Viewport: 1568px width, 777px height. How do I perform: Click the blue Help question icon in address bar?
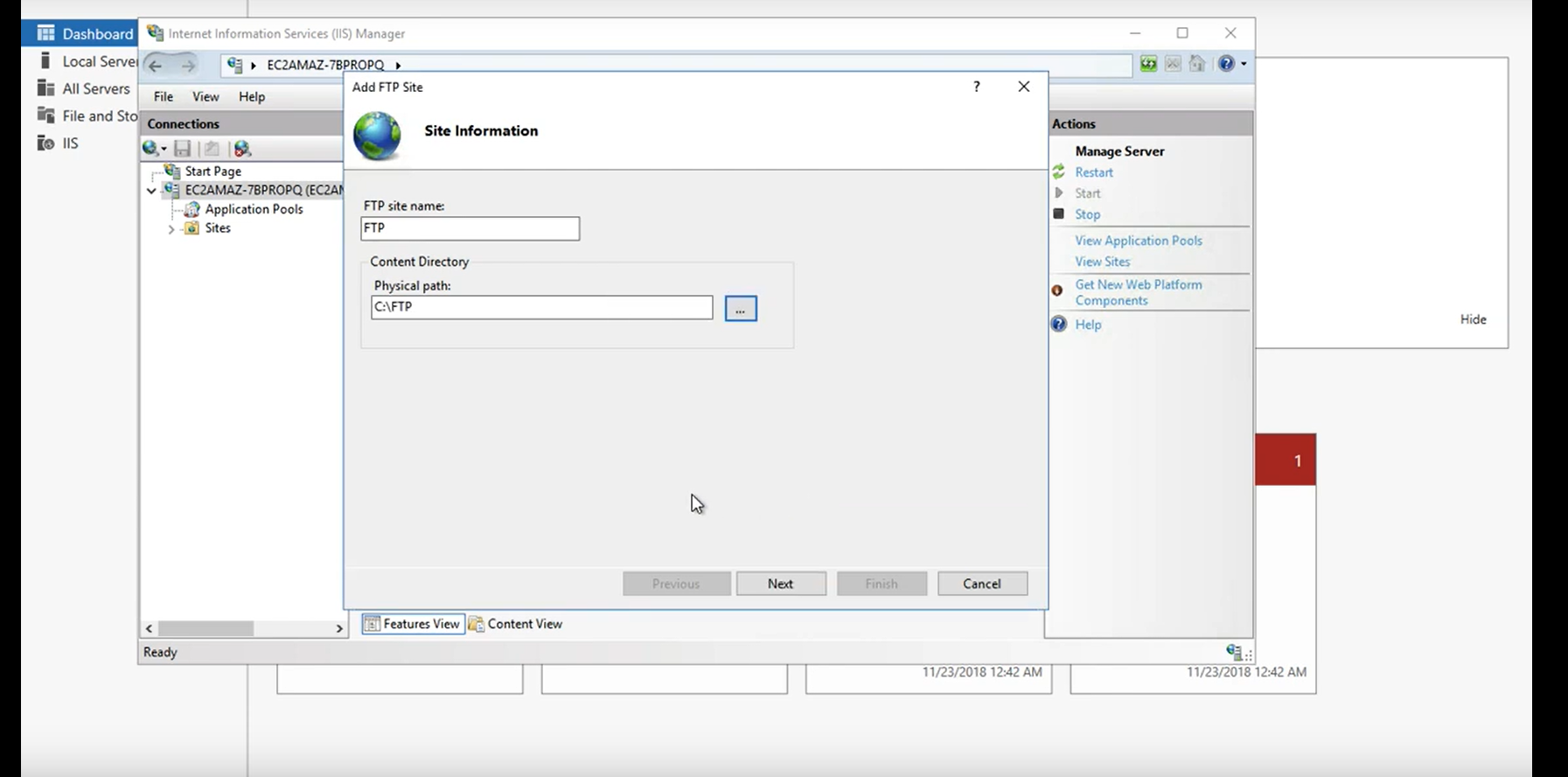(1227, 63)
